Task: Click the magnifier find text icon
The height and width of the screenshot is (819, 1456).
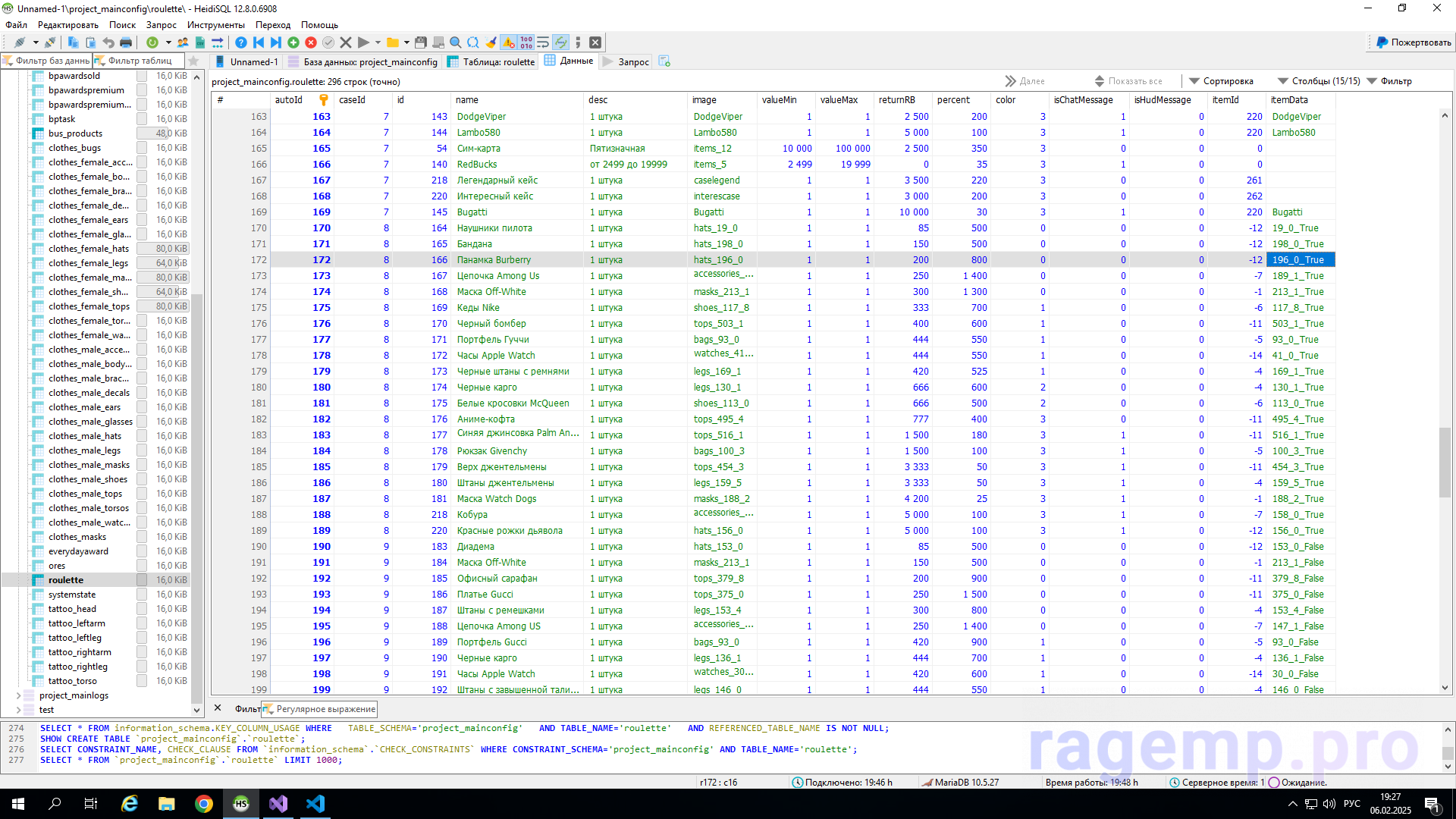Action: pos(455,42)
